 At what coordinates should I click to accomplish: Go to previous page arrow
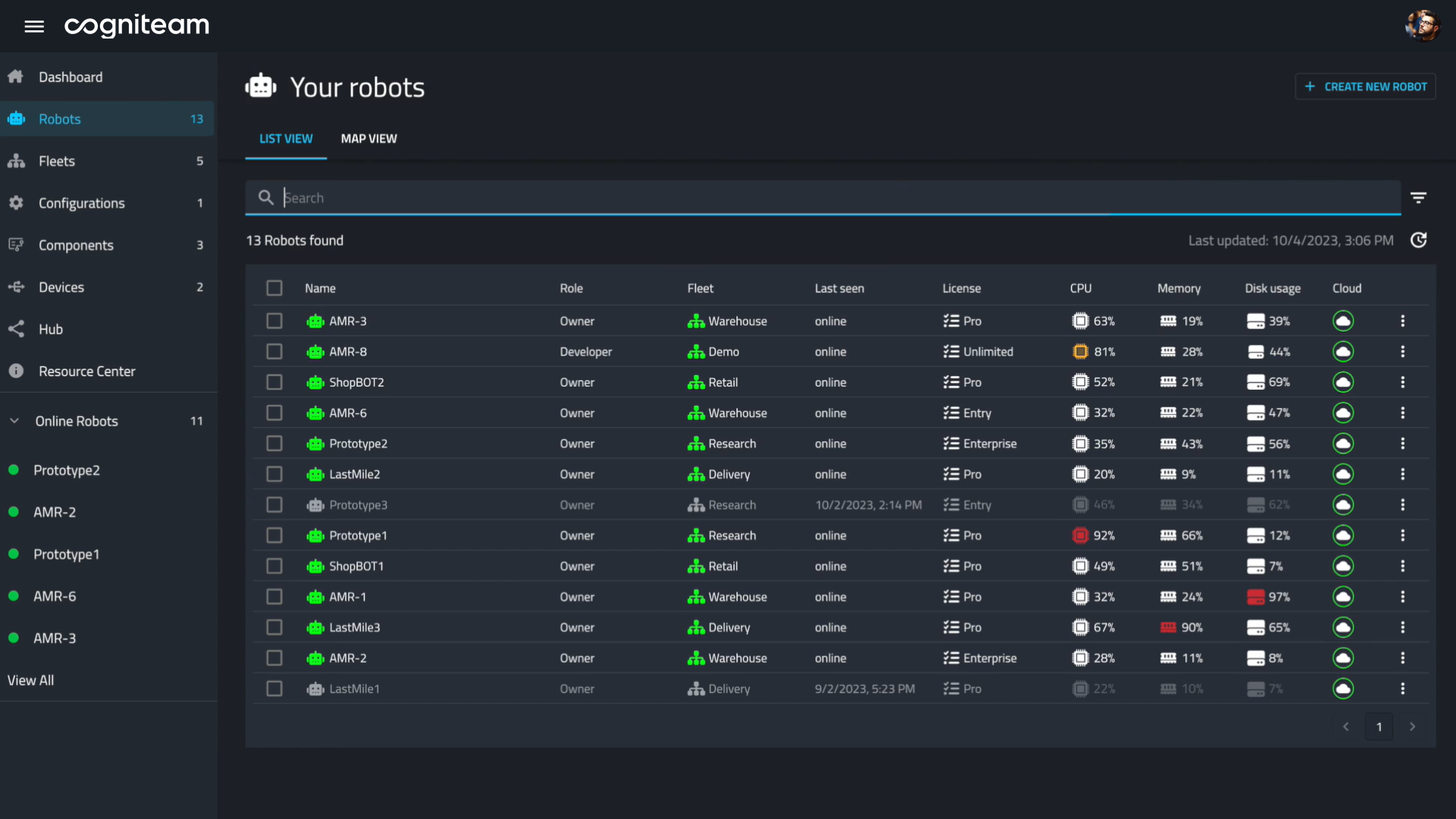[x=1345, y=726]
